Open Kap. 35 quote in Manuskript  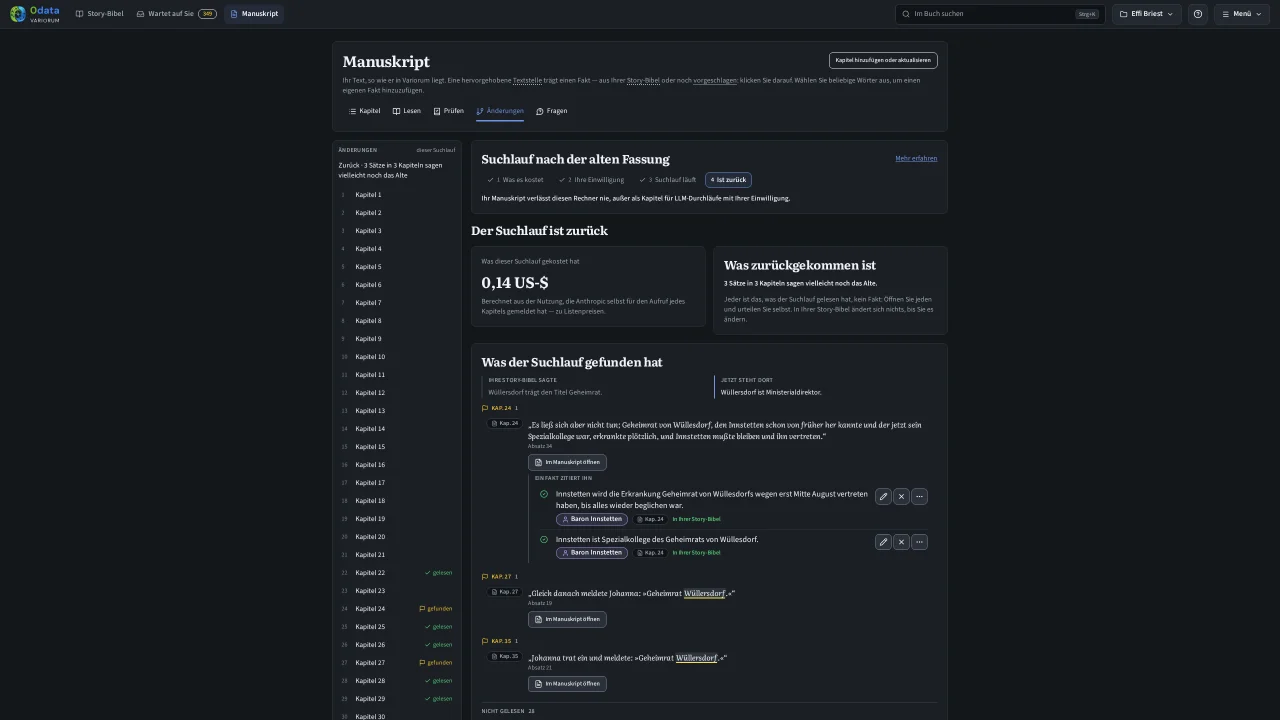point(567,684)
